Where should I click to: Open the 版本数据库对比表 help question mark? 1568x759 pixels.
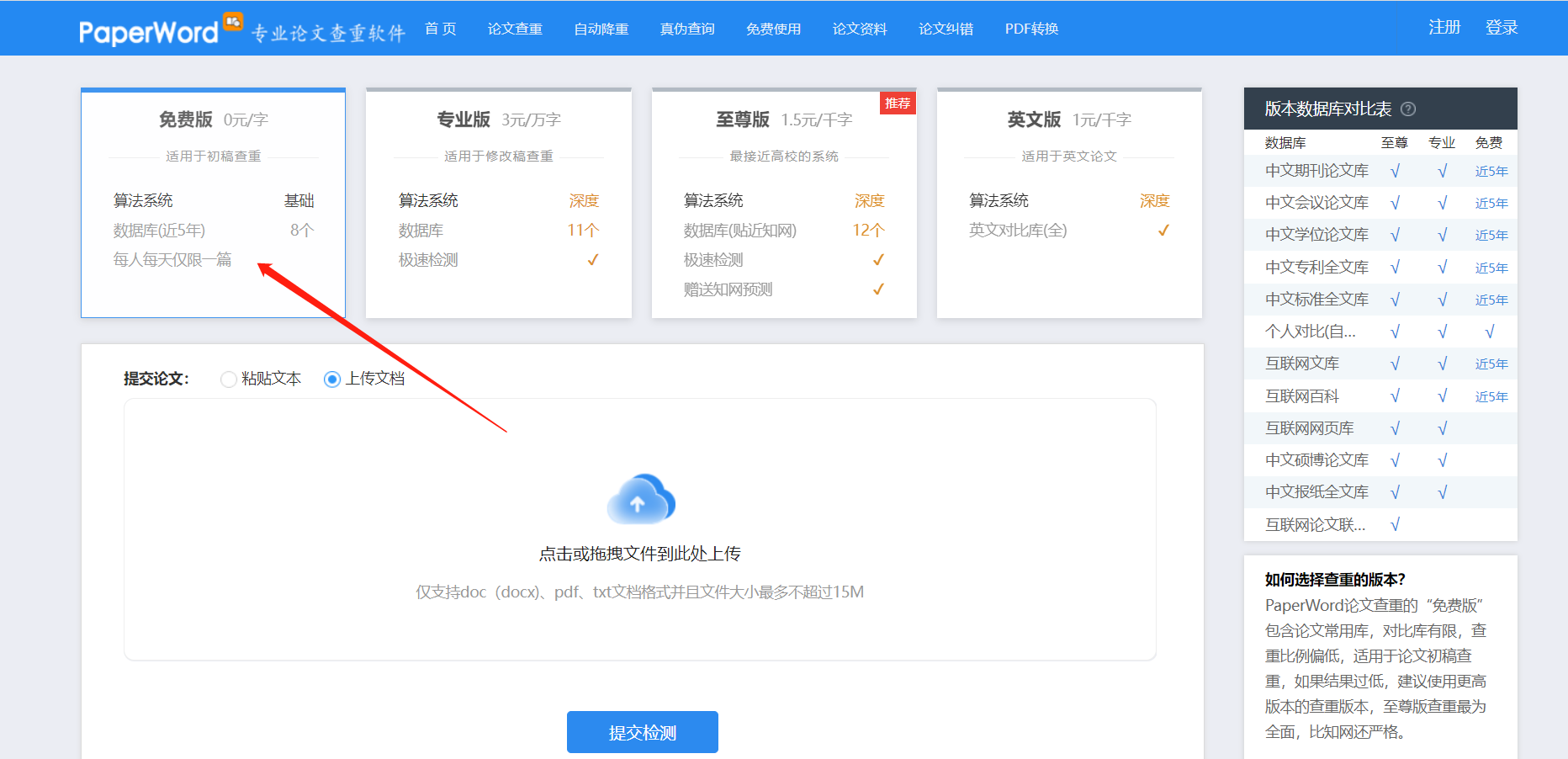point(1409,109)
